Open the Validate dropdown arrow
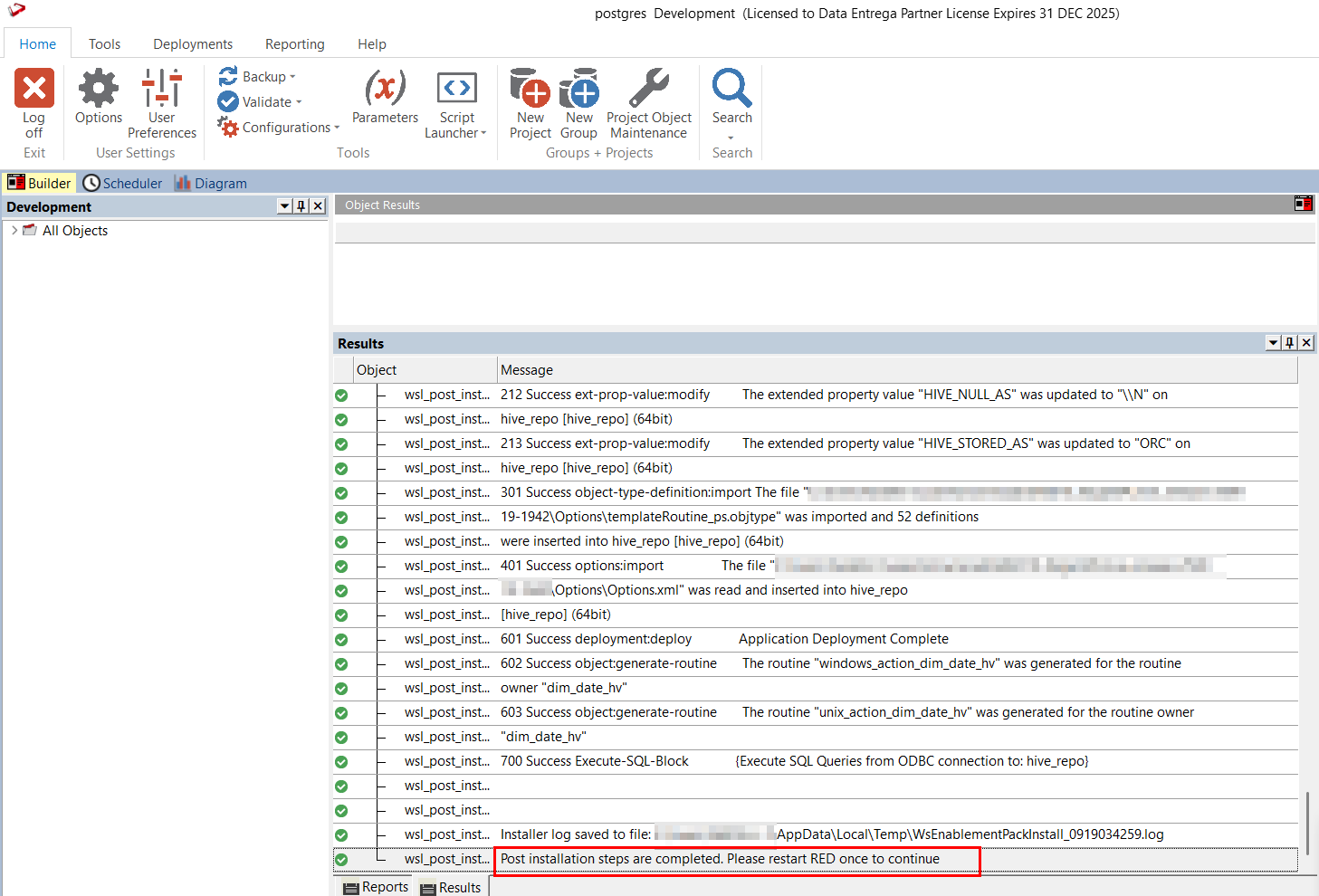This screenshot has height=896, width=1319. pyautogui.click(x=299, y=102)
